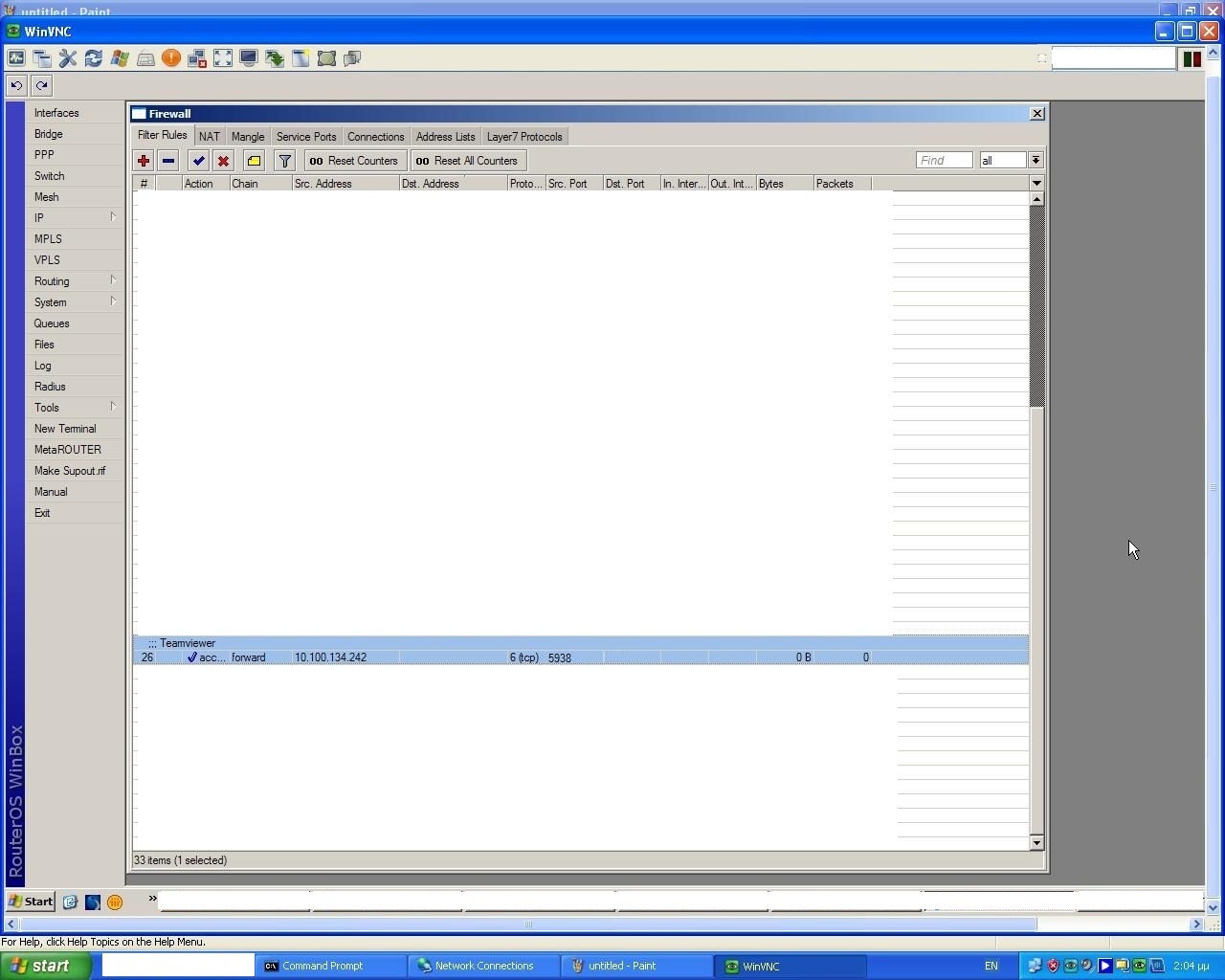The height and width of the screenshot is (980, 1225).
Task: Select the Filter Rules tab
Action: pyautogui.click(x=163, y=135)
